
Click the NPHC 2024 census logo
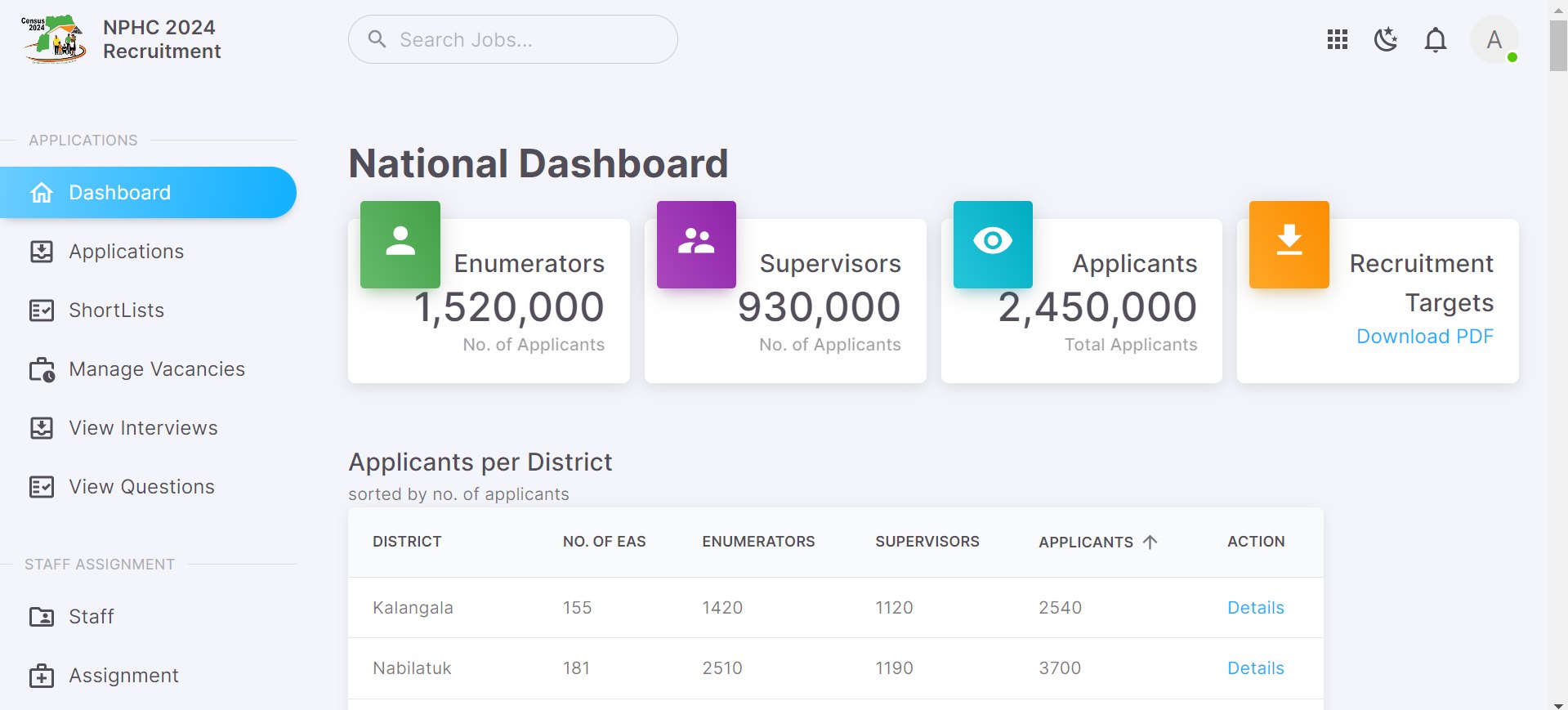53,39
